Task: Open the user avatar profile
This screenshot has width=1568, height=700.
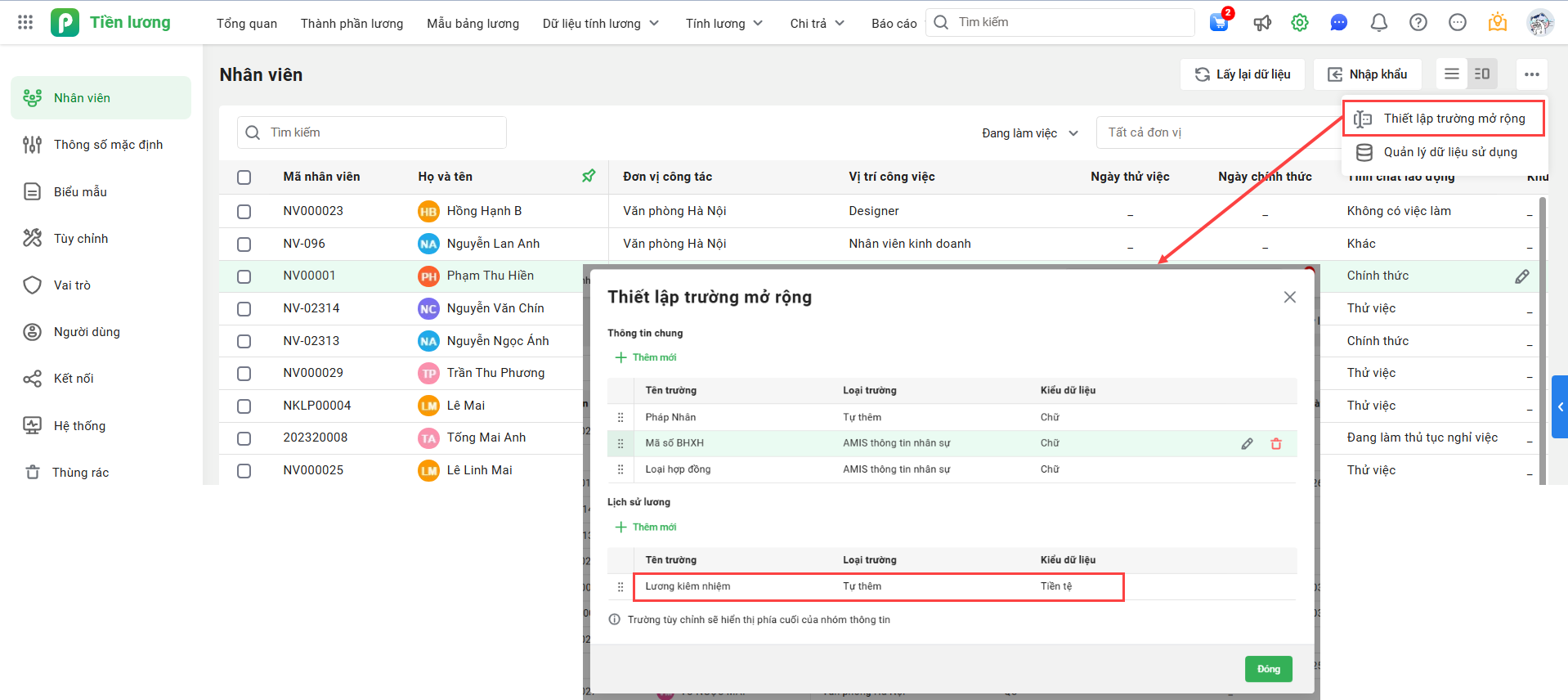Action: click(x=1540, y=22)
